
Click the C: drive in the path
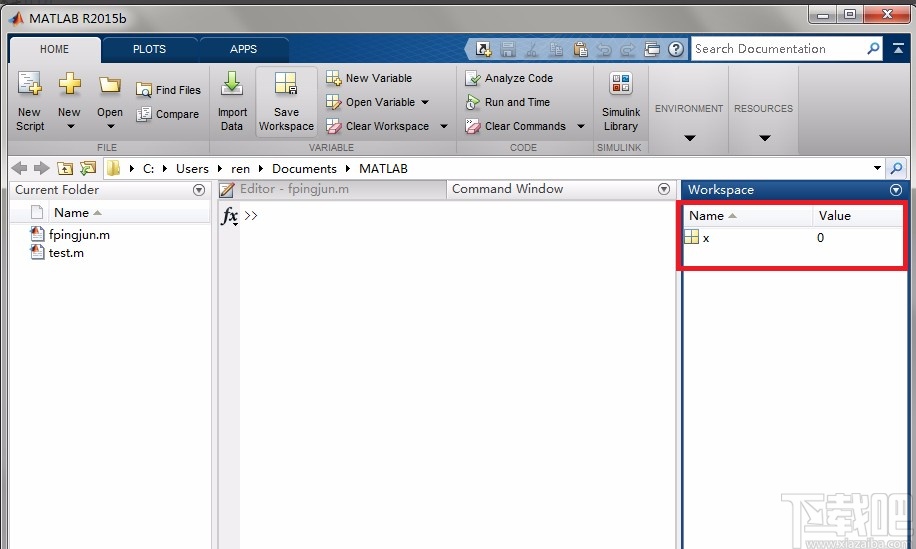(148, 169)
